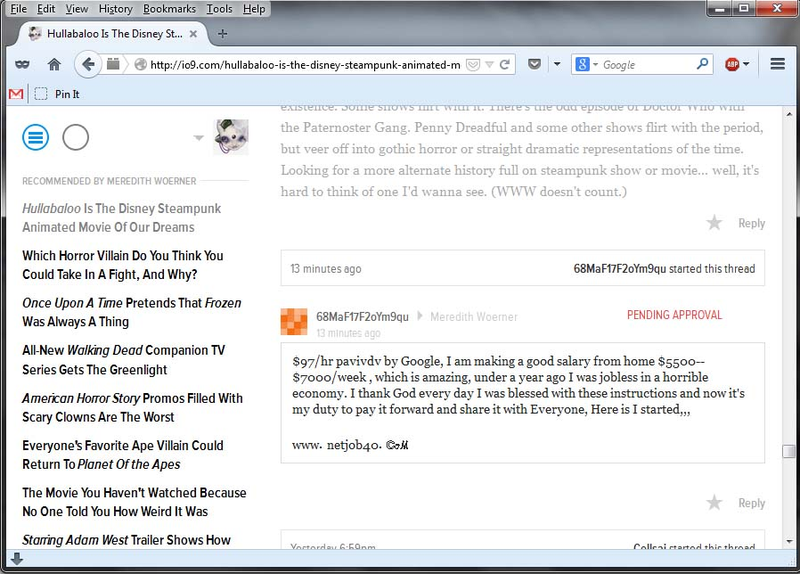
Task: Open Gmail bookmark icon
Action: click(x=16, y=94)
